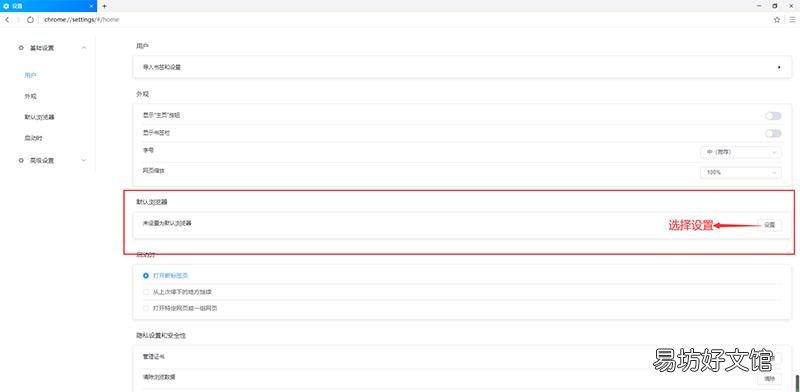This screenshot has height=392, width=800.
Task: Click the gear icon beside 高级设置
Action: [x=21, y=160]
